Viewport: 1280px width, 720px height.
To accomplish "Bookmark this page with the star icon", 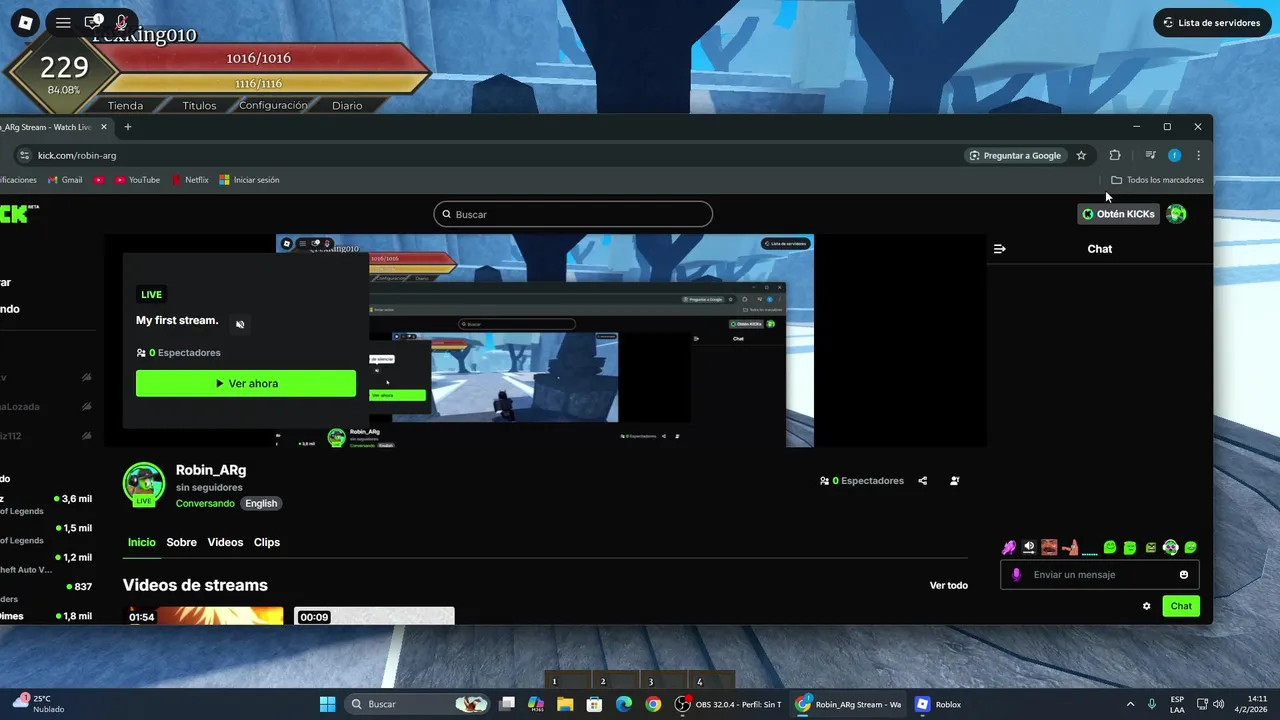I will pos(1081,155).
